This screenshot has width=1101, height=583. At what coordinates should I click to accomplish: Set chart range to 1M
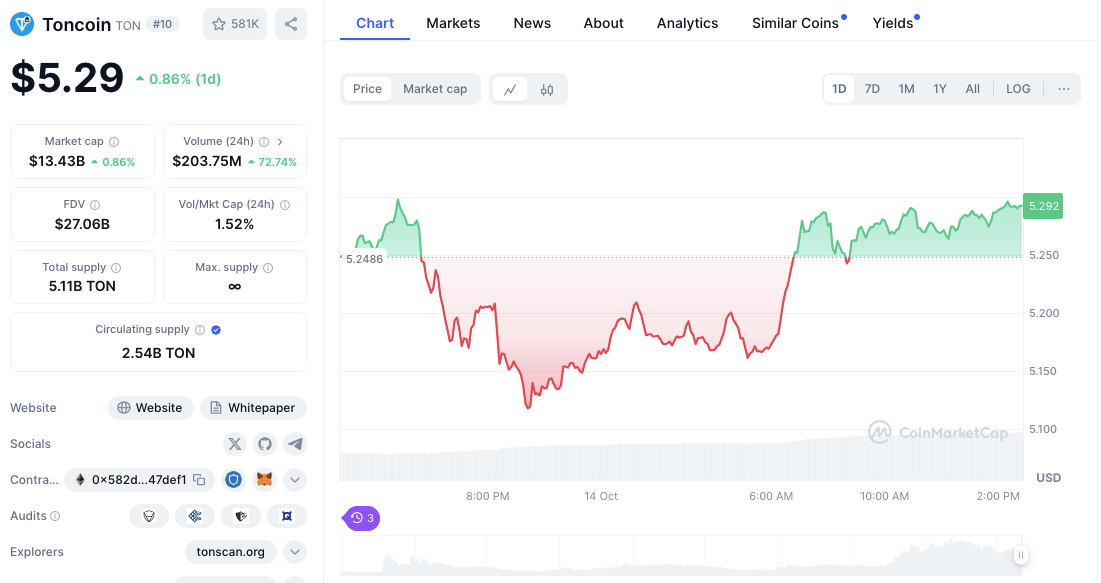pyautogui.click(x=906, y=89)
